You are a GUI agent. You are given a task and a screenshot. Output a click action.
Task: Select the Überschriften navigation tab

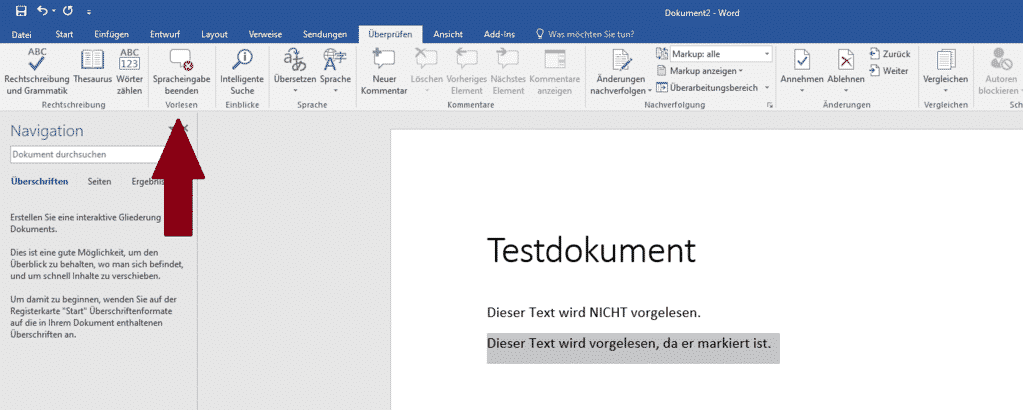(x=40, y=181)
